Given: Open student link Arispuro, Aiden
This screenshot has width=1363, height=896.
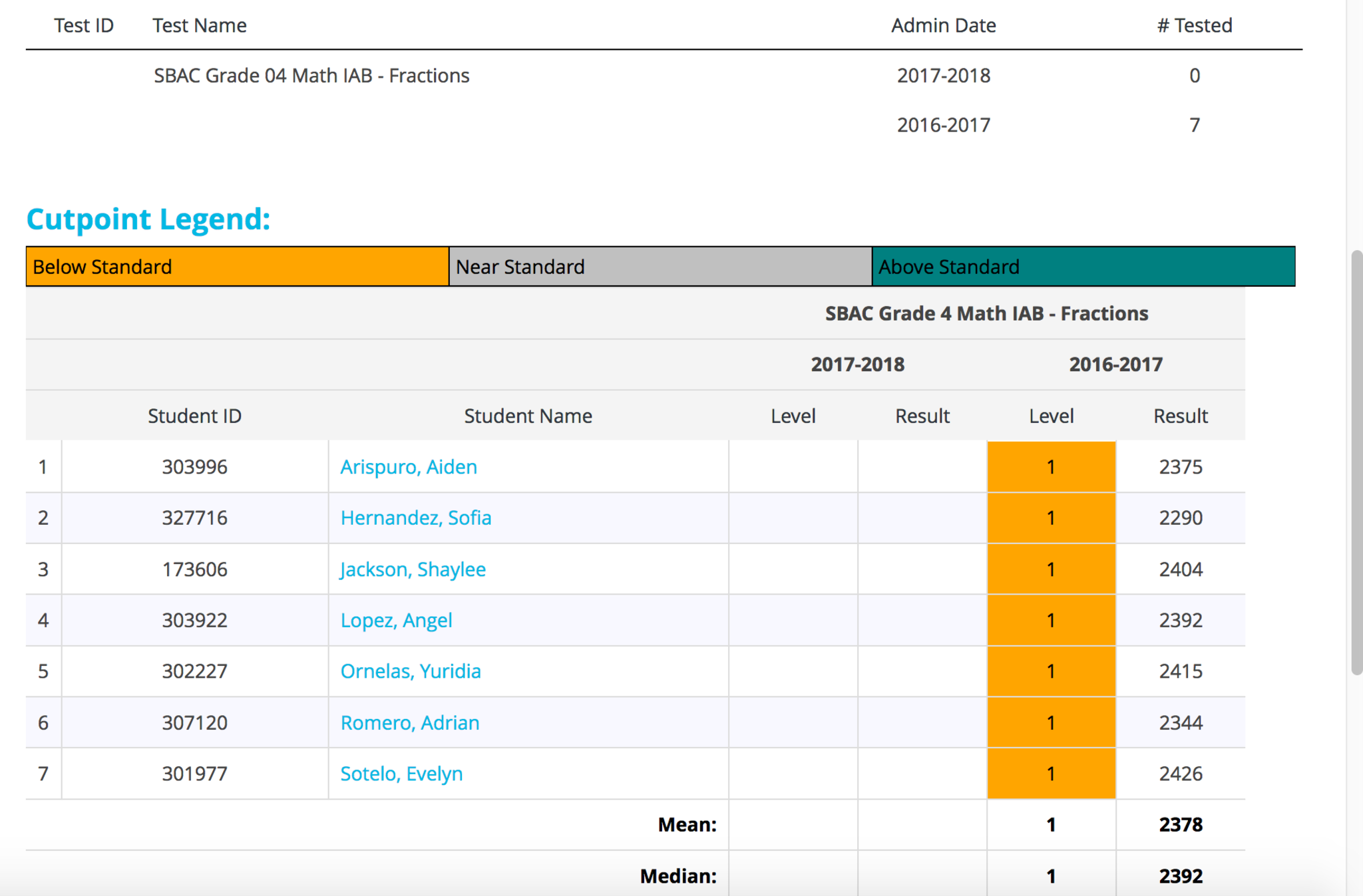Looking at the screenshot, I should pyautogui.click(x=409, y=467).
